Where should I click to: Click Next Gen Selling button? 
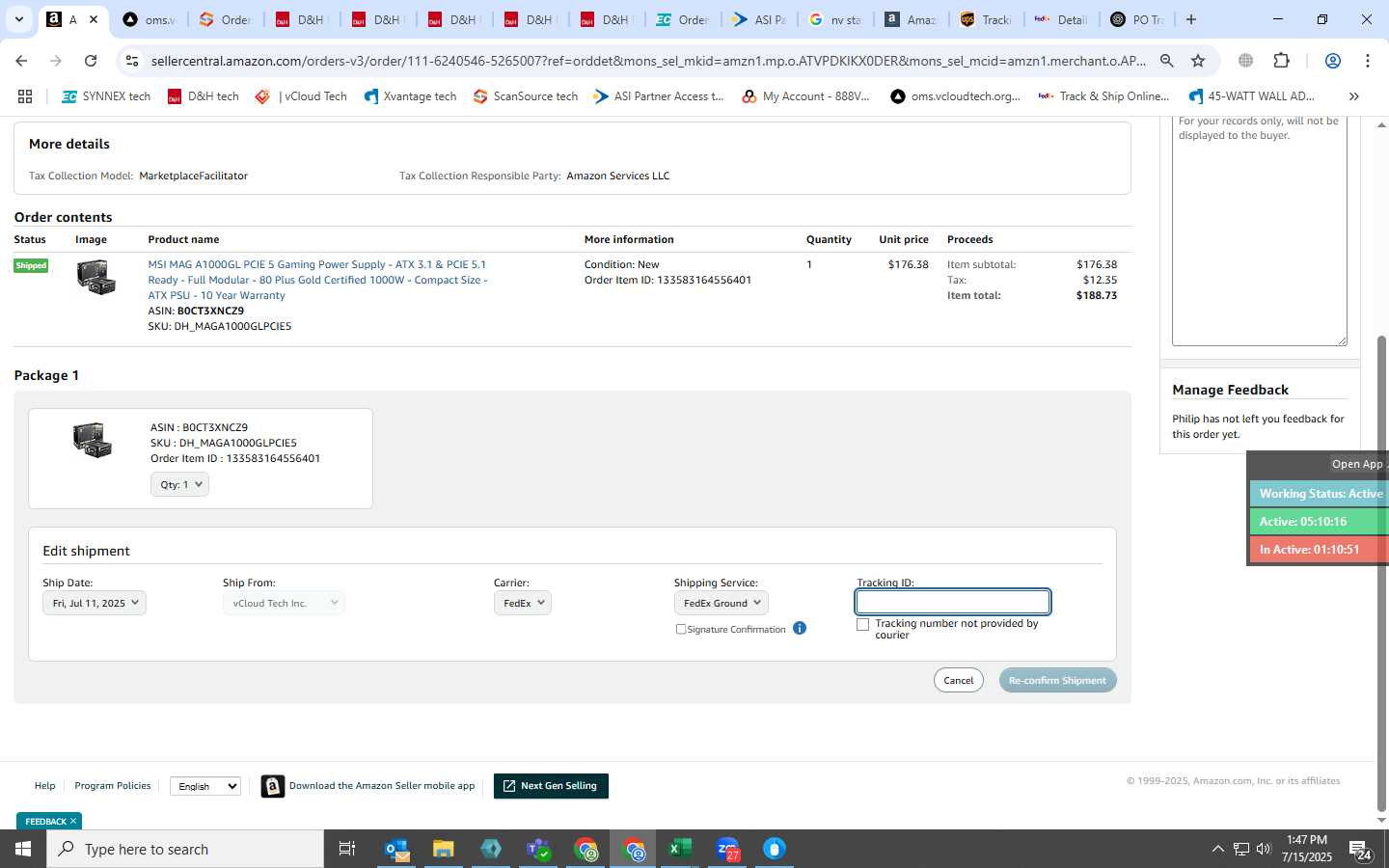551,786
